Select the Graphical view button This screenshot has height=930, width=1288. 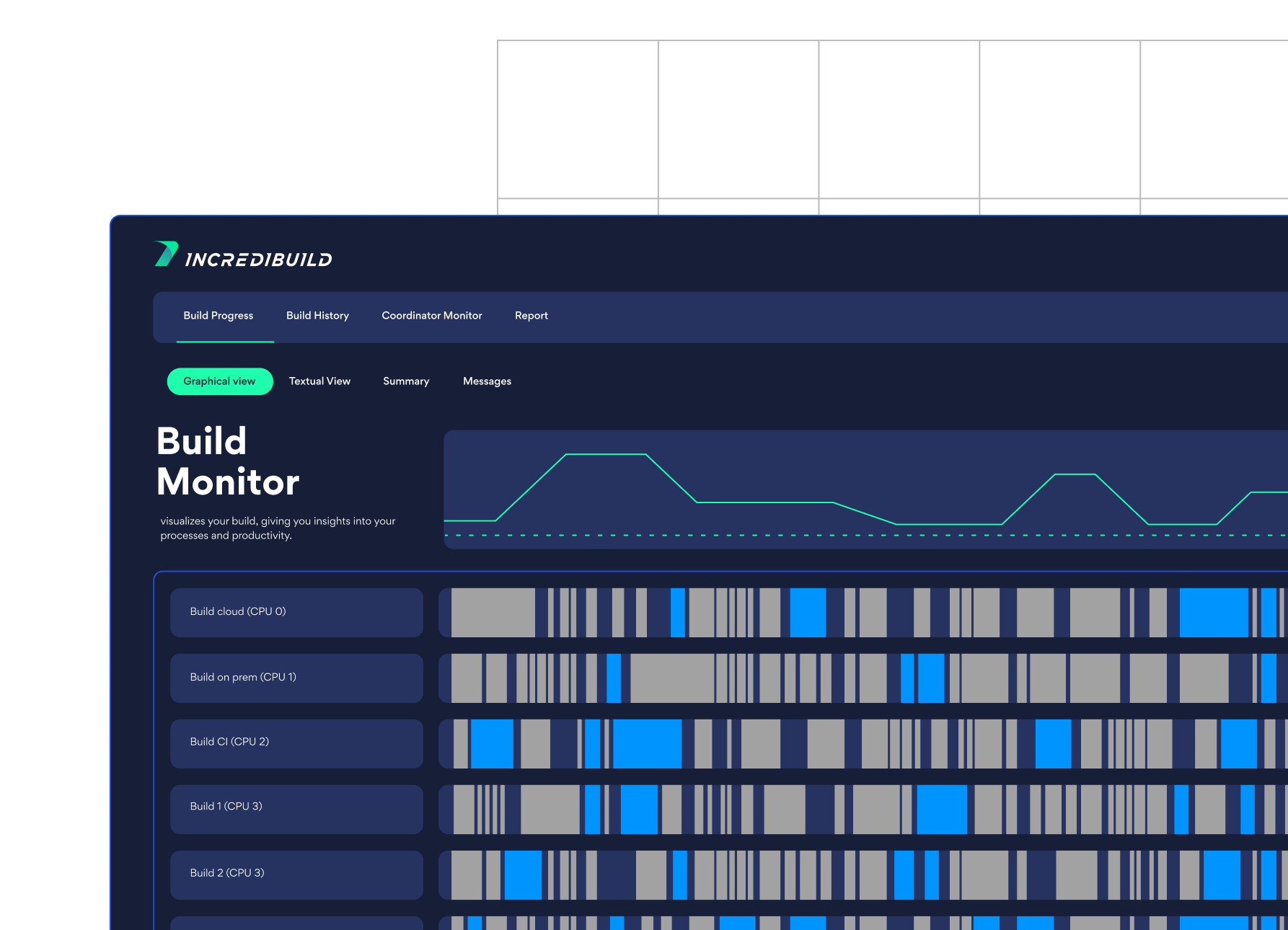tap(220, 381)
